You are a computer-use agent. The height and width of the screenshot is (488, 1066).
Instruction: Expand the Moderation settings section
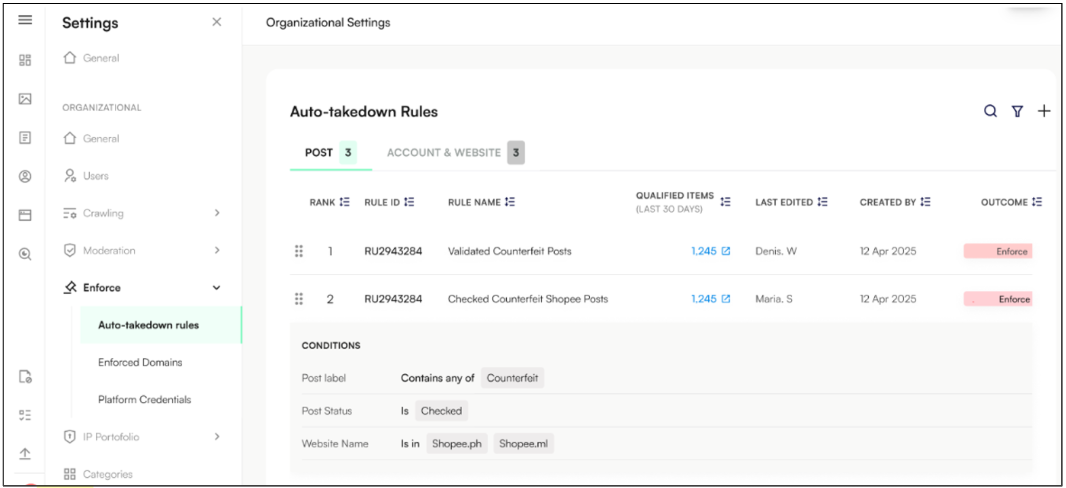click(x=217, y=250)
